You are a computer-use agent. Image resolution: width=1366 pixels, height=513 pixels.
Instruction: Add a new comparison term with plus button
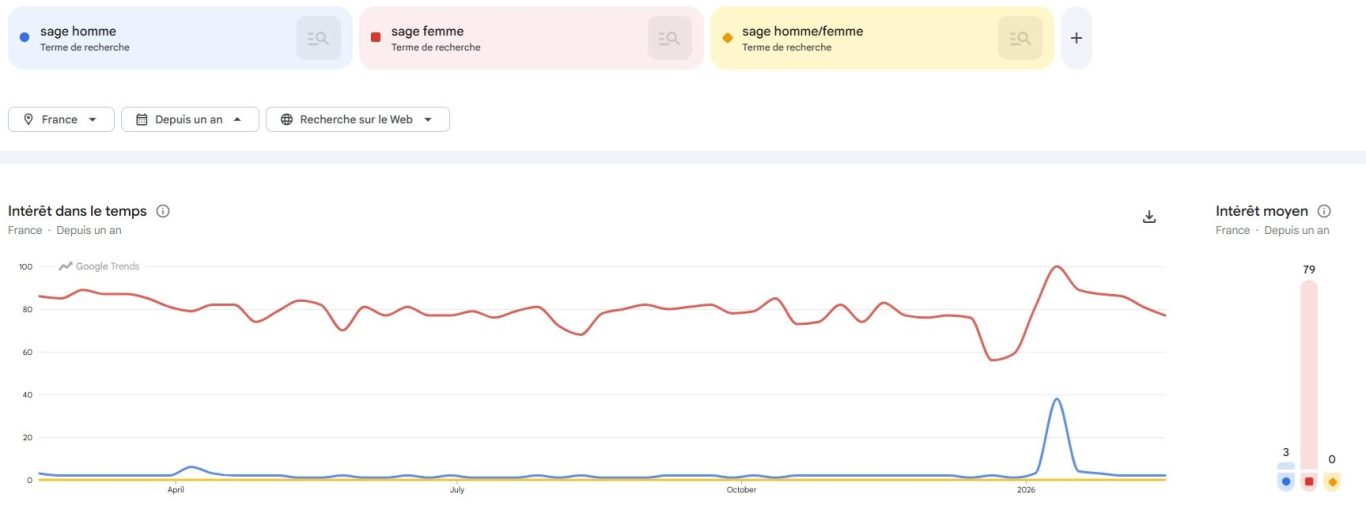pos(1076,38)
